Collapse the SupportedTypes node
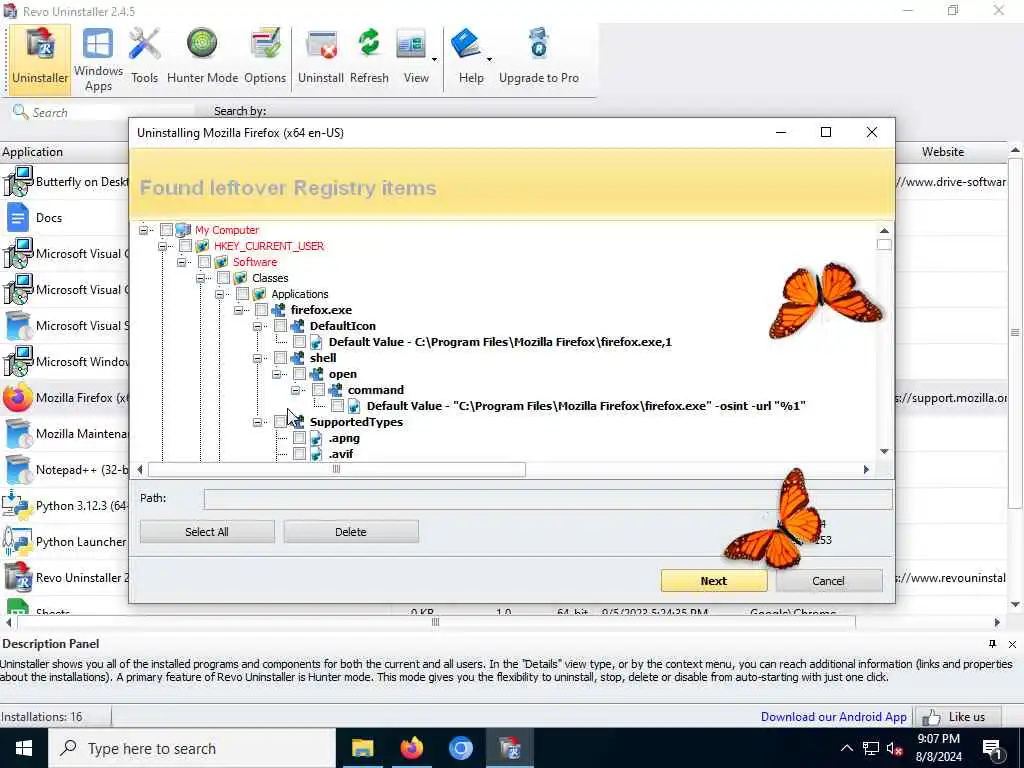 tap(257, 422)
